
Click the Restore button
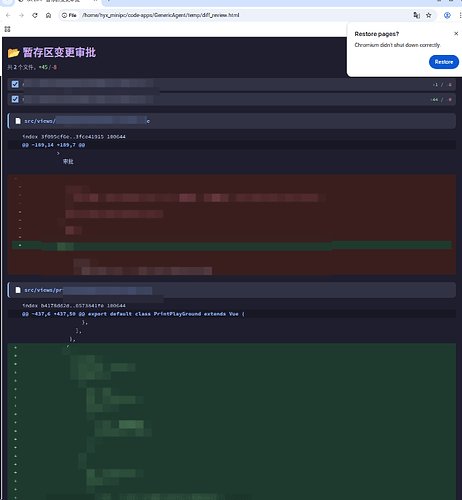click(444, 62)
